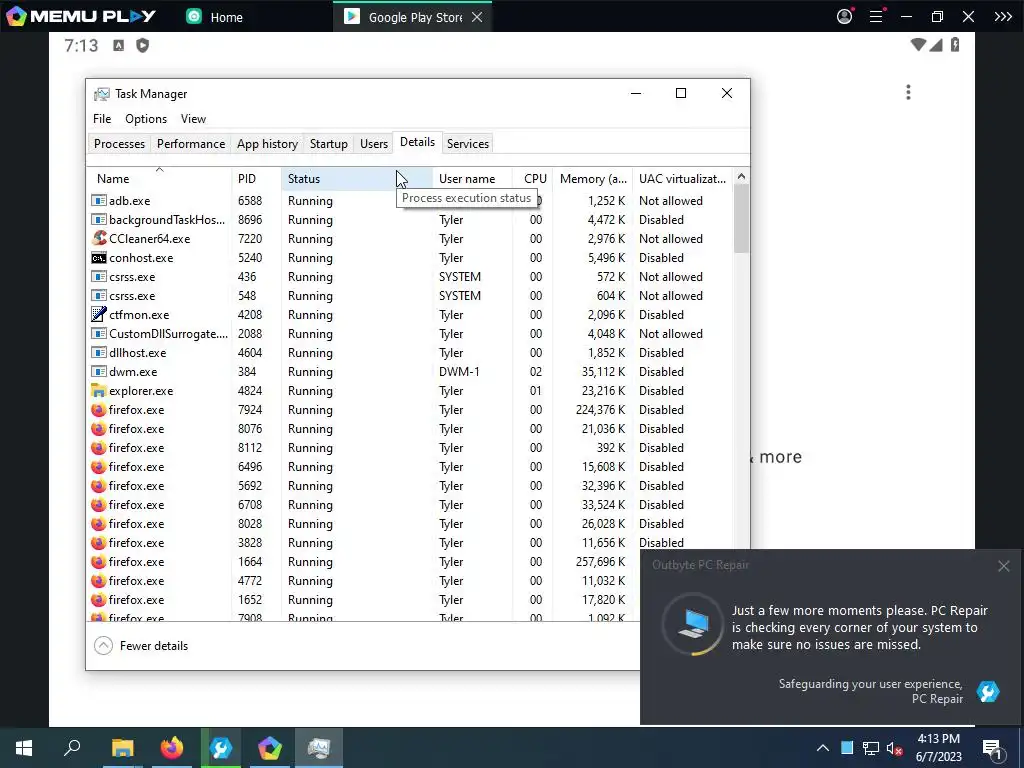
Task: Close the Google Play Store tab
Action: 477,17
